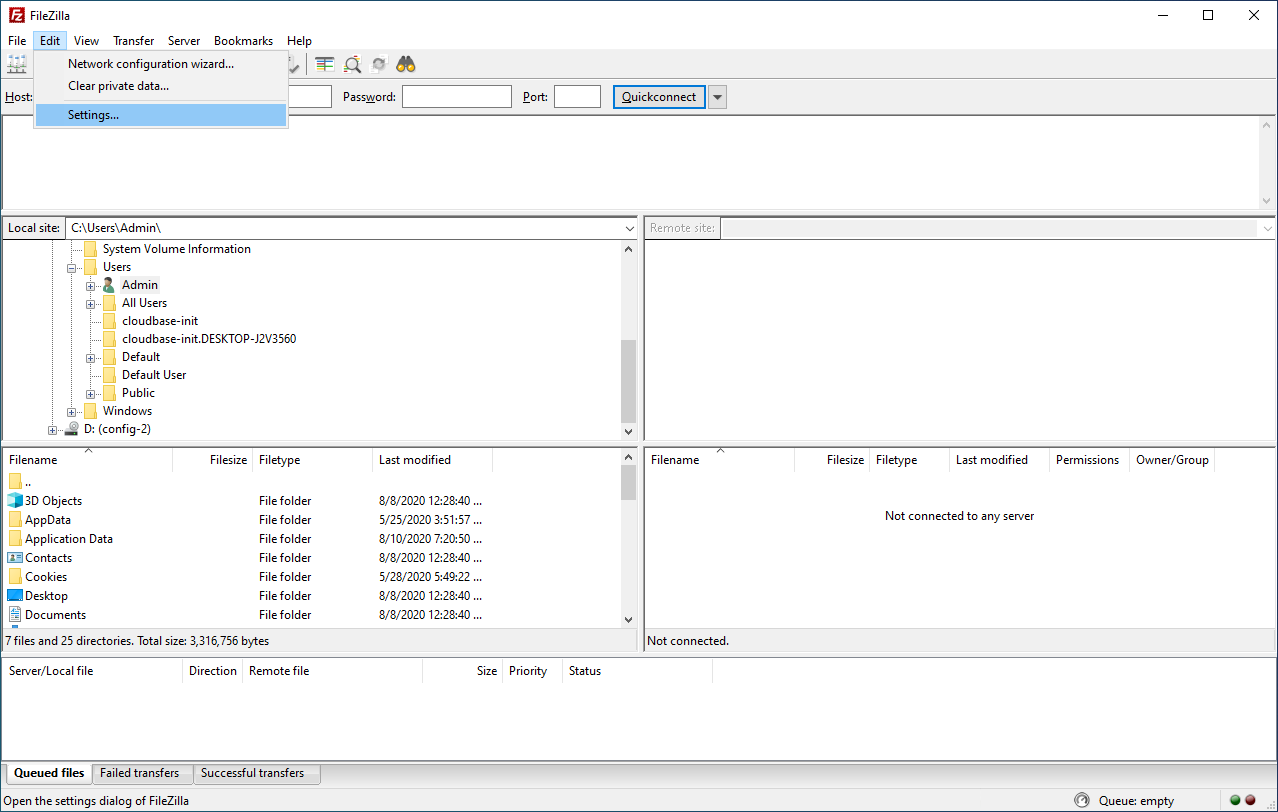The height and width of the screenshot is (812, 1278).
Task: Toggle the directory comparison toolbar icon
Action: [325, 65]
